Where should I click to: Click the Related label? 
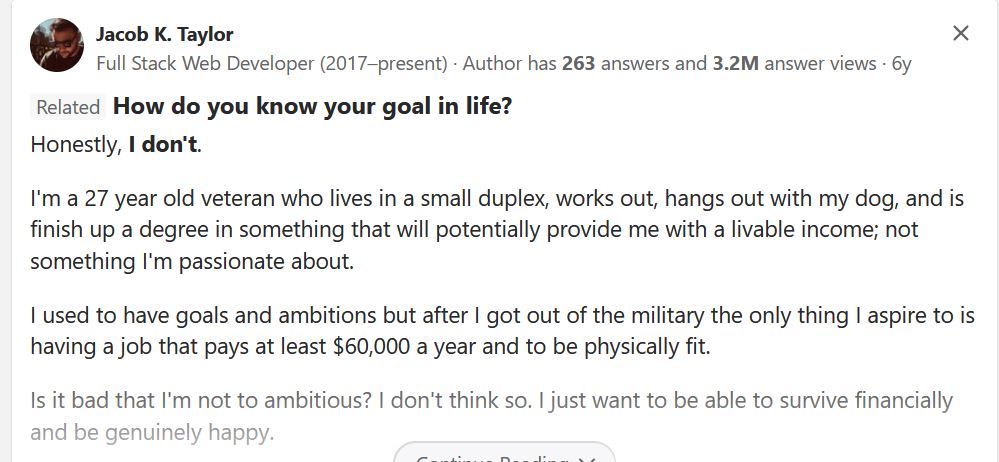[68, 108]
